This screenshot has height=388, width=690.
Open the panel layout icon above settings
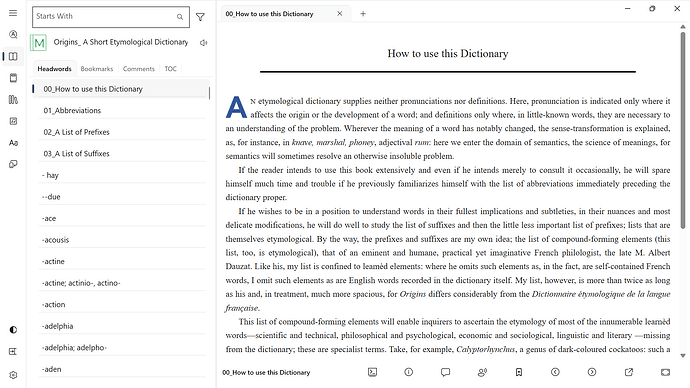coord(13,351)
